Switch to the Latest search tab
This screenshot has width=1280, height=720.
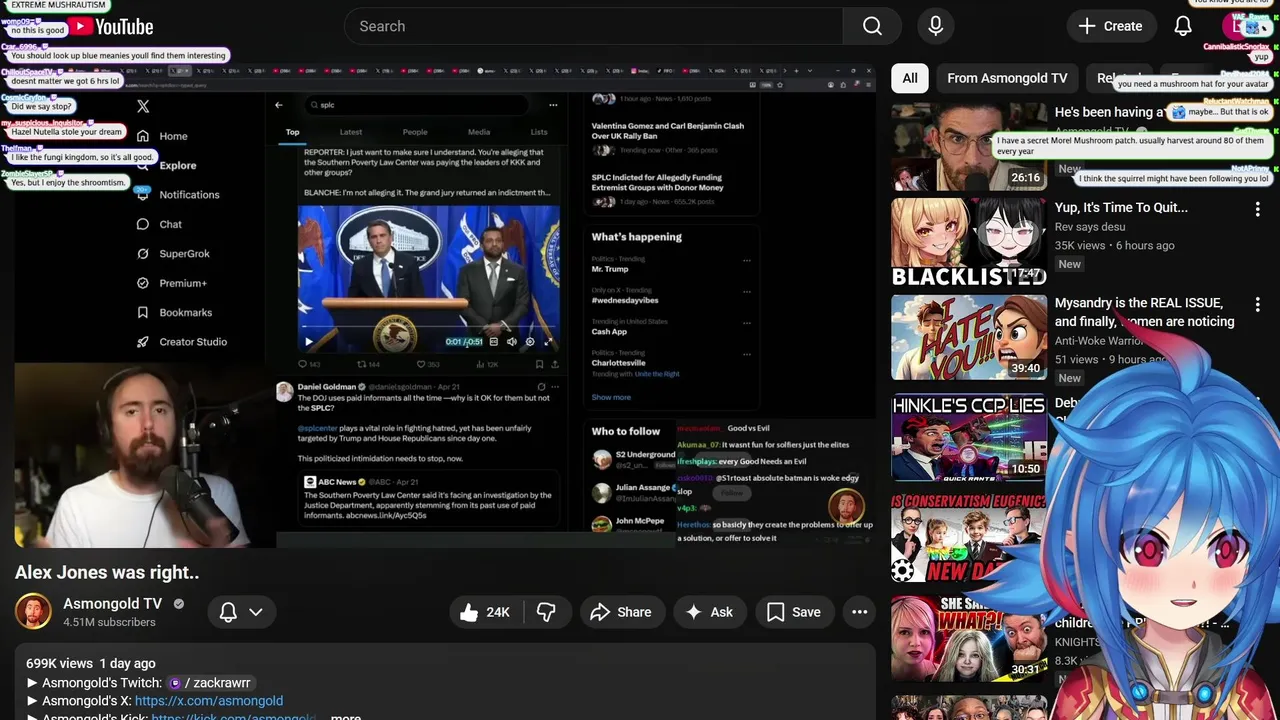point(351,132)
